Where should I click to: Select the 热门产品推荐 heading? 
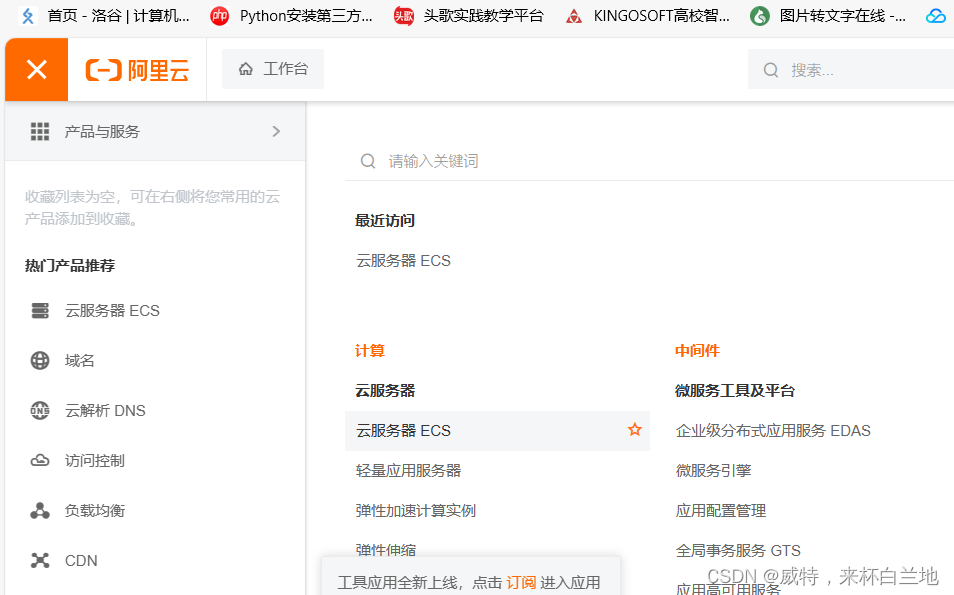pos(70,265)
